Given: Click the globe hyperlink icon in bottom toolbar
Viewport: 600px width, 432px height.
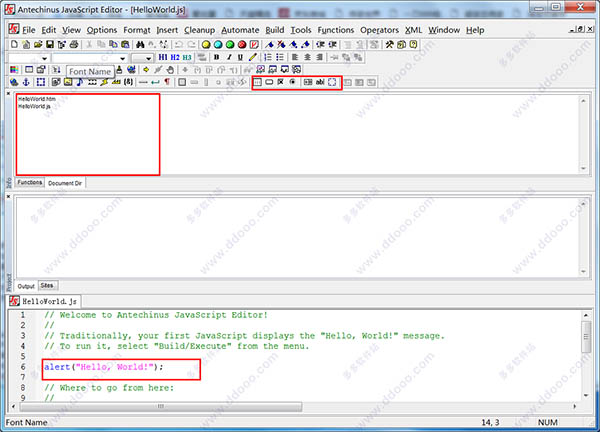Looking at the screenshot, I should point(14,82).
